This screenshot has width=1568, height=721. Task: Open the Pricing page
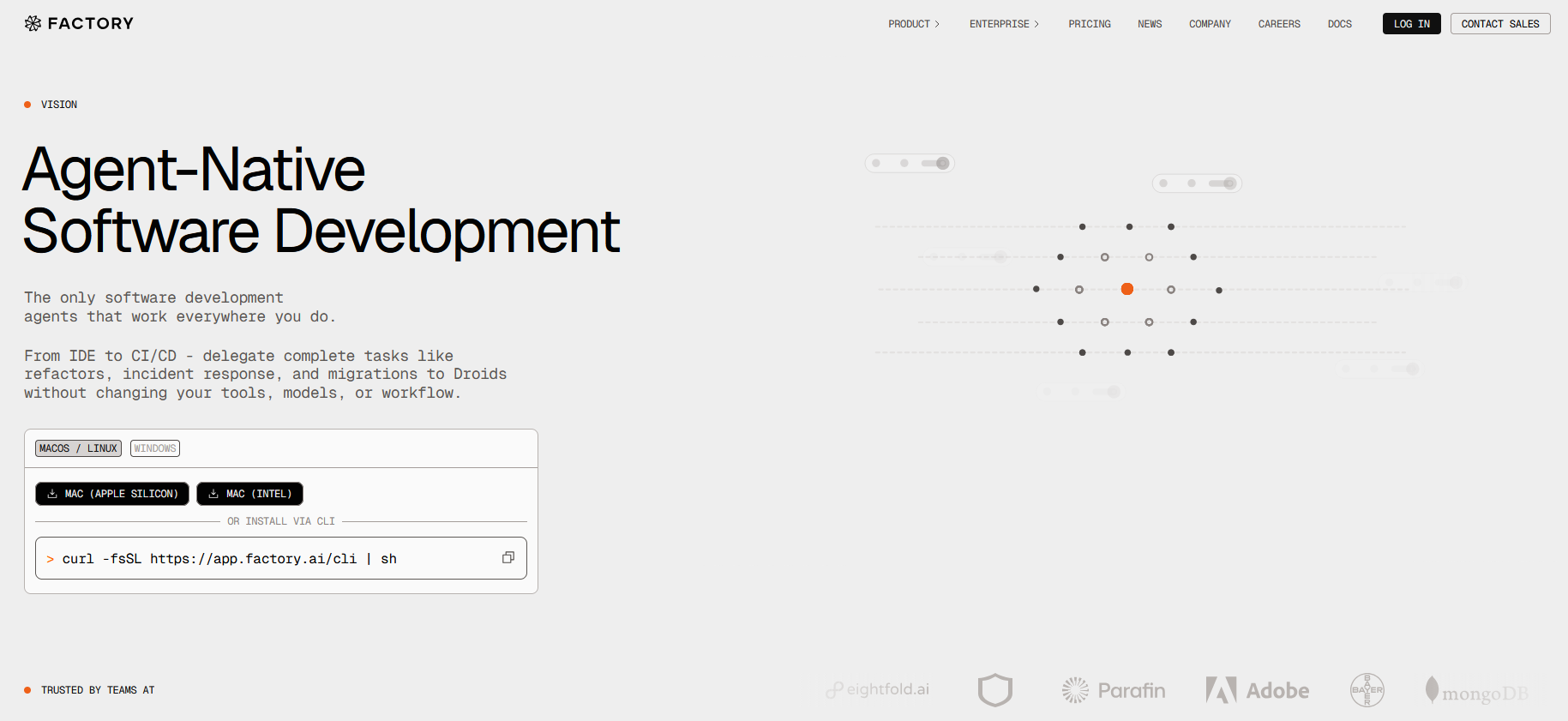point(1089,24)
